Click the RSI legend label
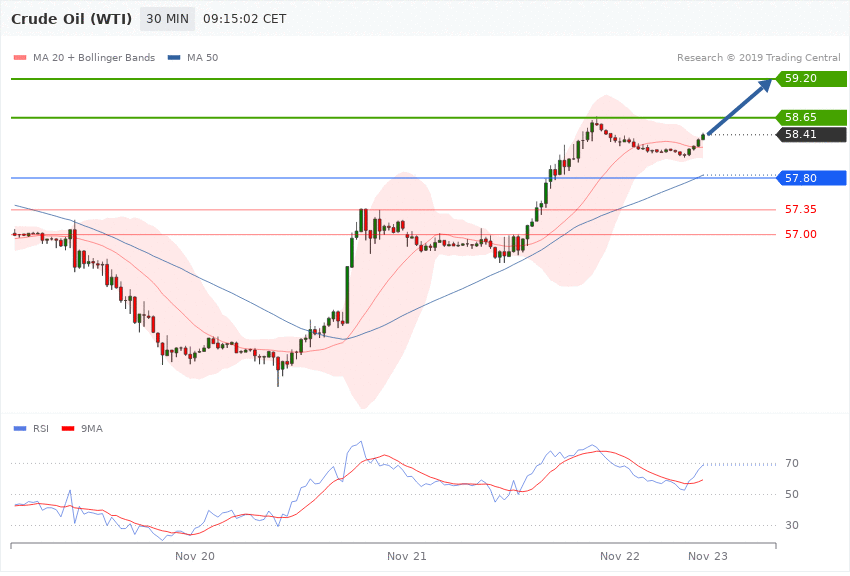The height and width of the screenshot is (576, 850). [x=41, y=429]
